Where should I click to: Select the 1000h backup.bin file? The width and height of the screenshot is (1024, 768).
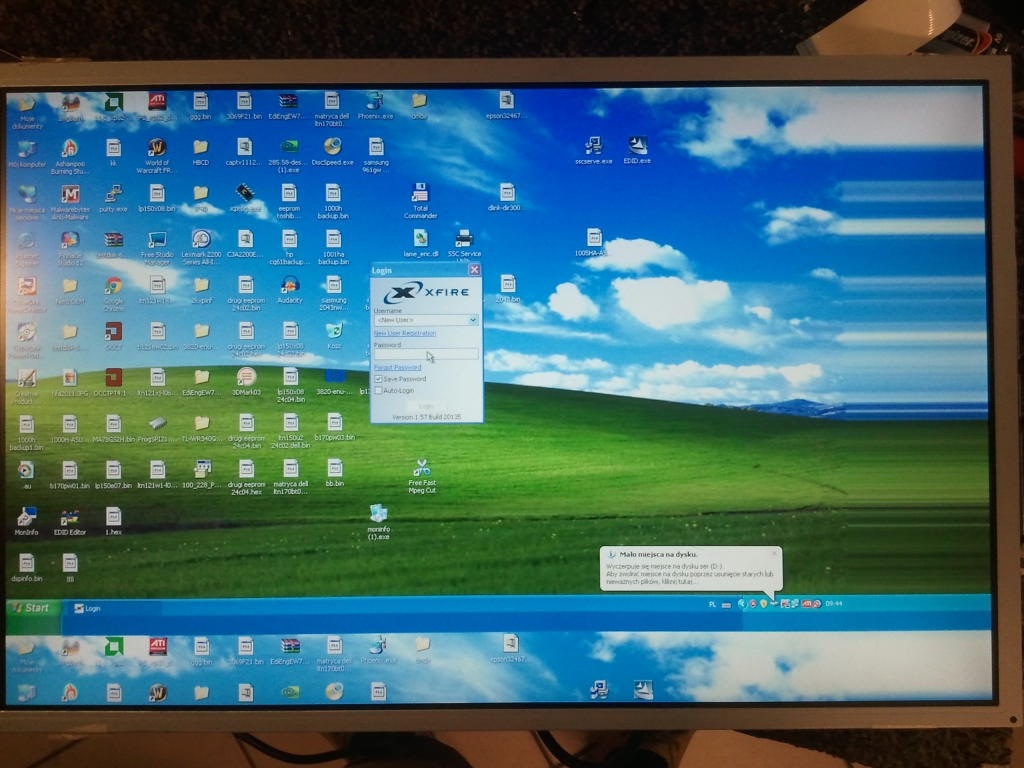tap(333, 202)
